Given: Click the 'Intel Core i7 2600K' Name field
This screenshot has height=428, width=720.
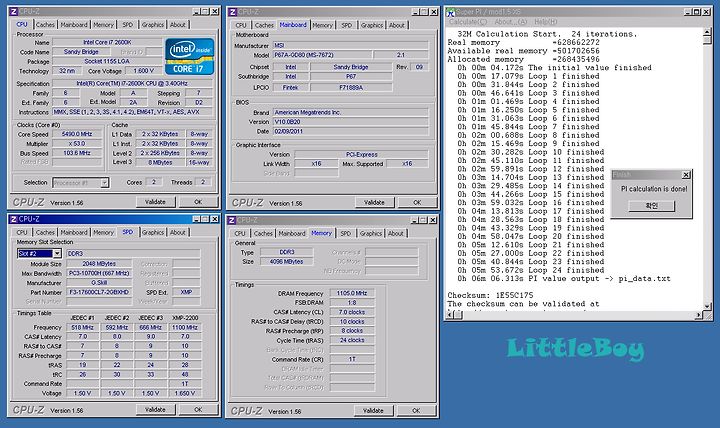Looking at the screenshot, I should [x=107, y=42].
